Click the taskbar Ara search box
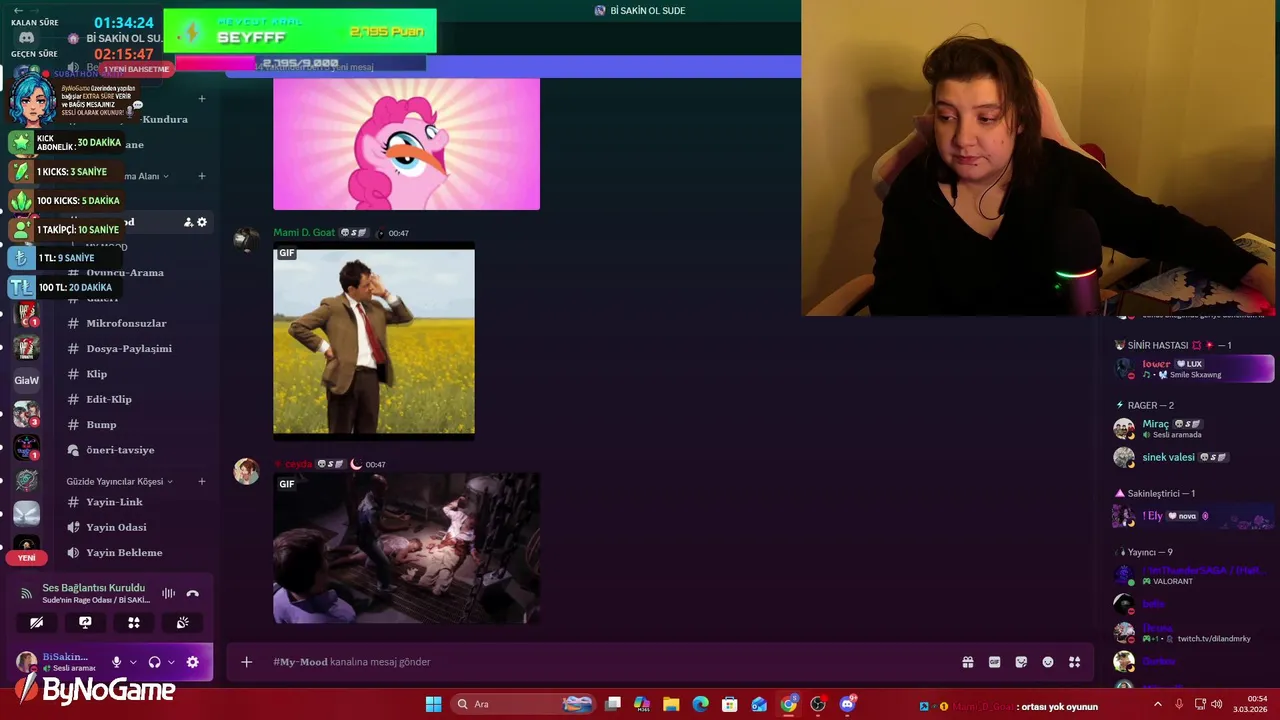1280x720 pixels. (x=523, y=704)
